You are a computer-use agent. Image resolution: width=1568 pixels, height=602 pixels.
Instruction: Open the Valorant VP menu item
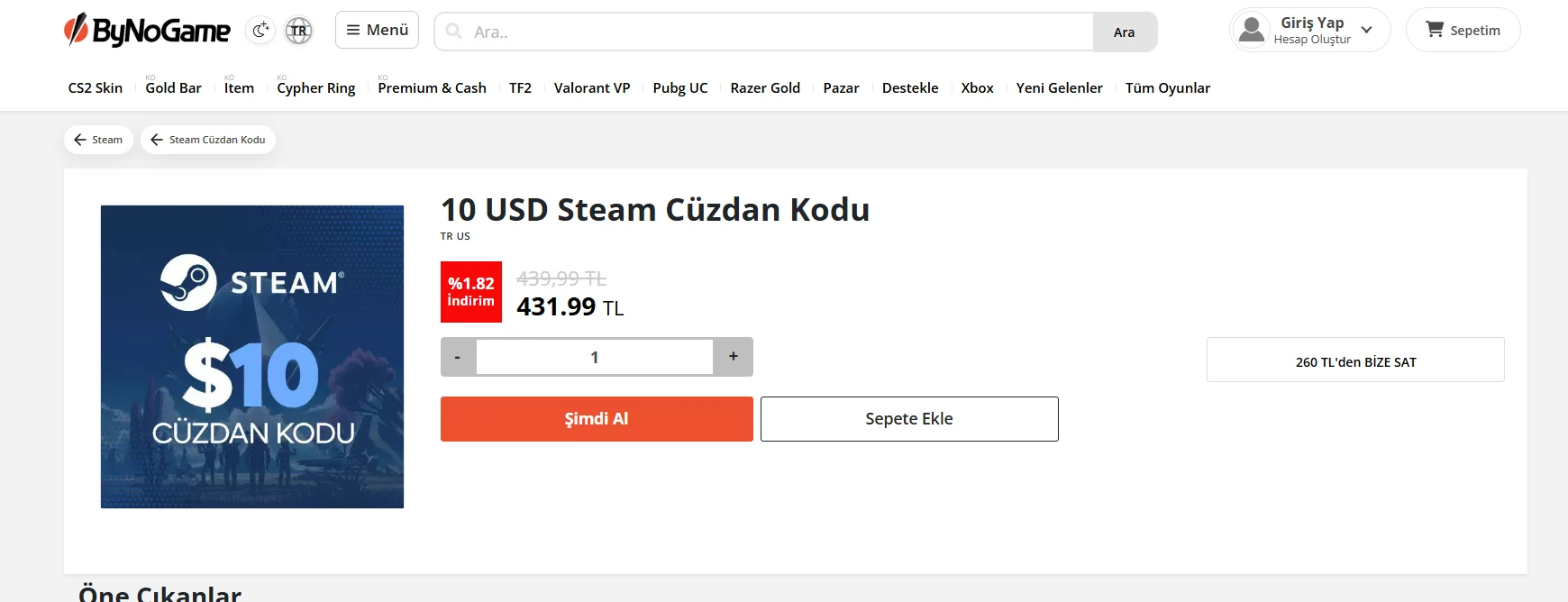(592, 87)
